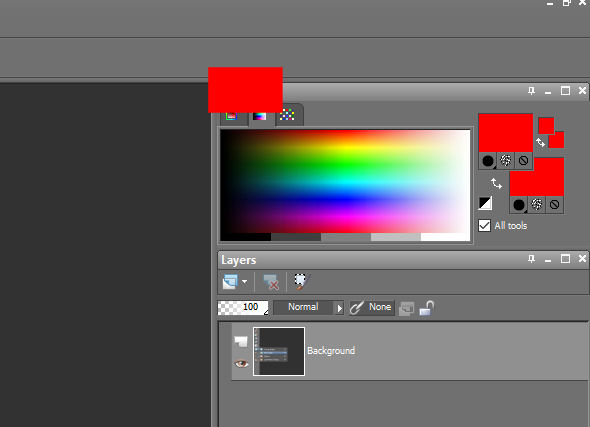Viewport: 590px width, 427px height.
Task: Click the Link set None button
Action: pyautogui.click(x=372, y=307)
